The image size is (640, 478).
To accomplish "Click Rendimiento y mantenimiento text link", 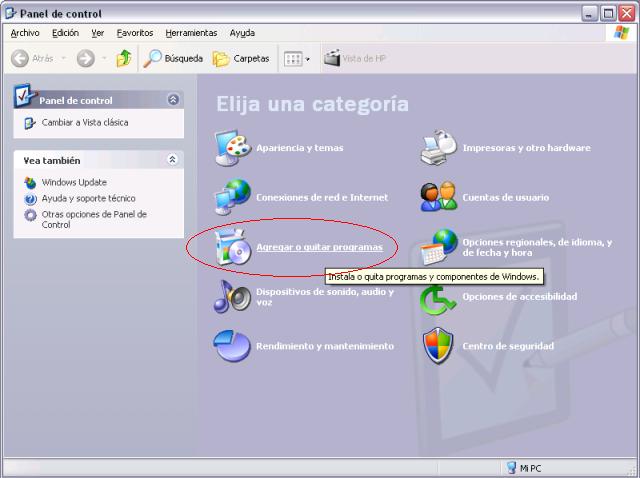I will point(325,346).
